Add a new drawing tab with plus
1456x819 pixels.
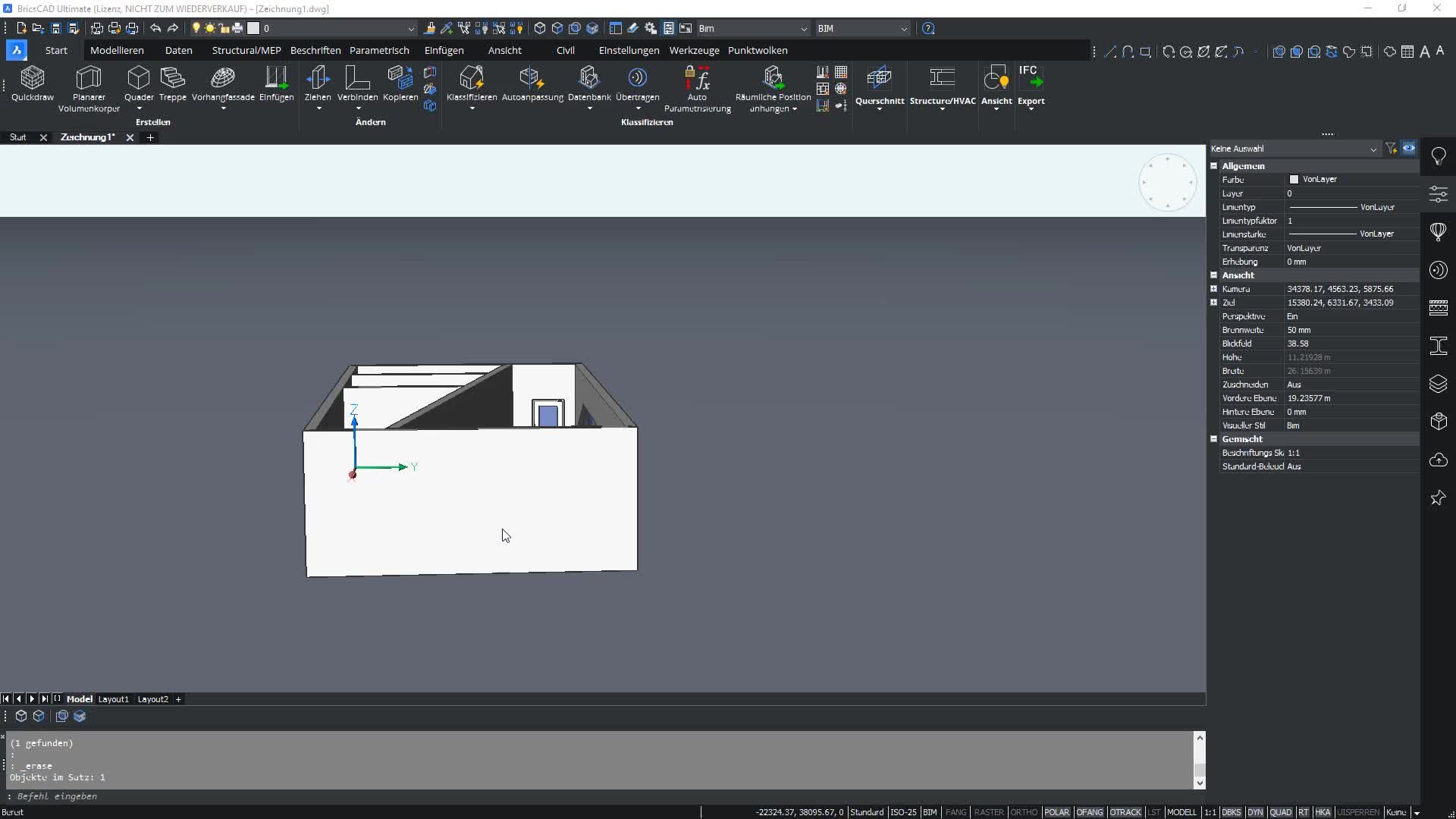click(x=150, y=137)
